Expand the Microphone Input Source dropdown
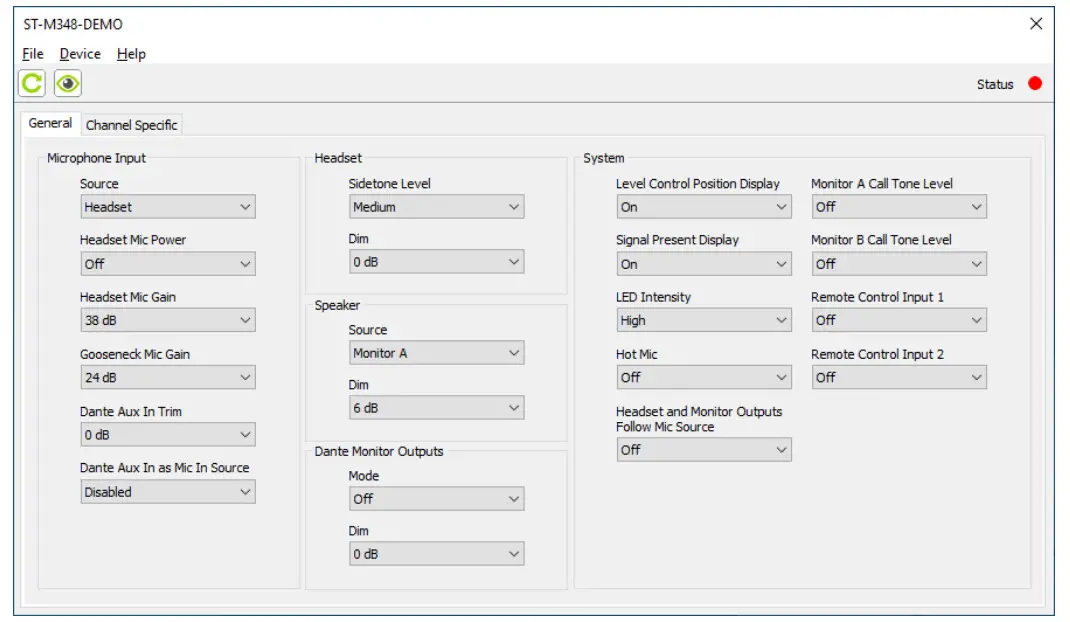The image size is (1070, 622). [167, 207]
